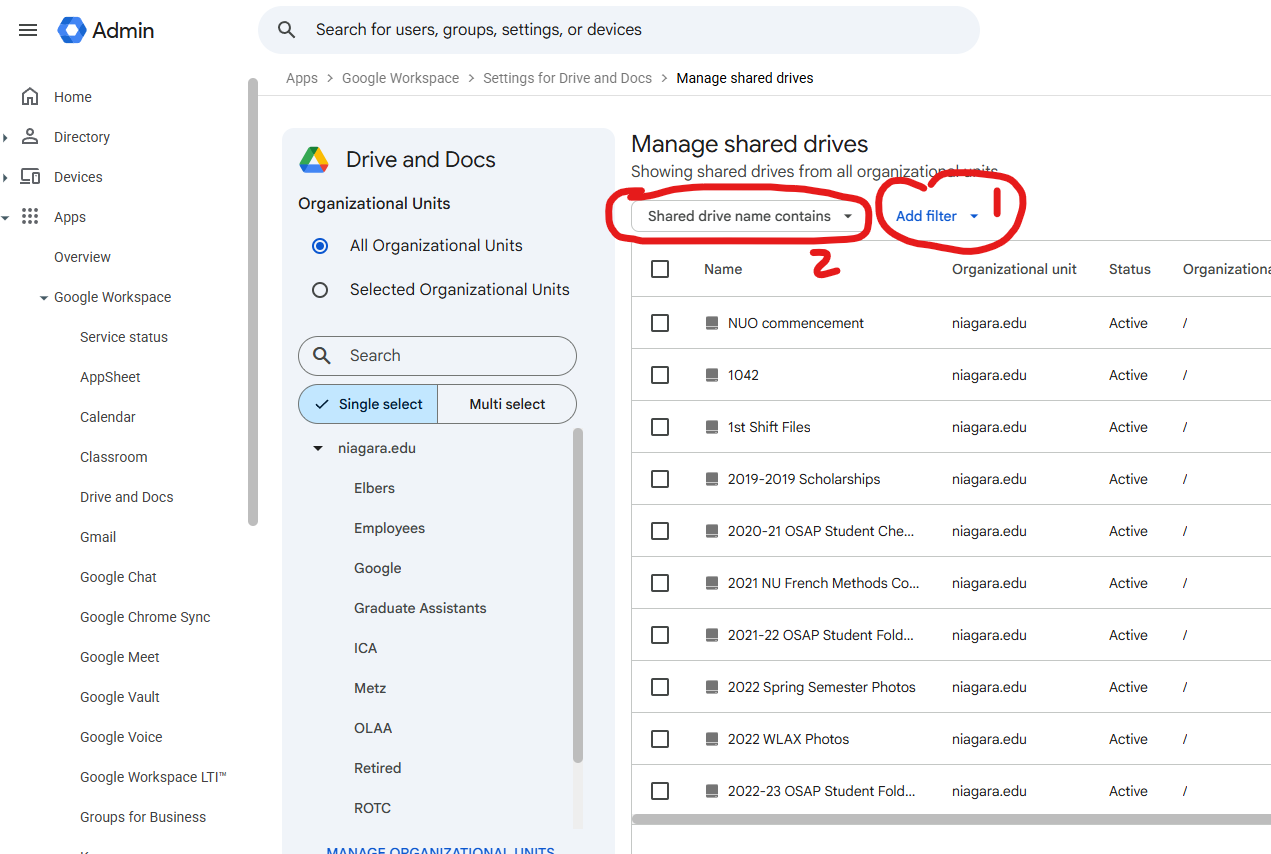1271x854 pixels.
Task: Tick the select-all checkbox in table header
Action: (660, 269)
